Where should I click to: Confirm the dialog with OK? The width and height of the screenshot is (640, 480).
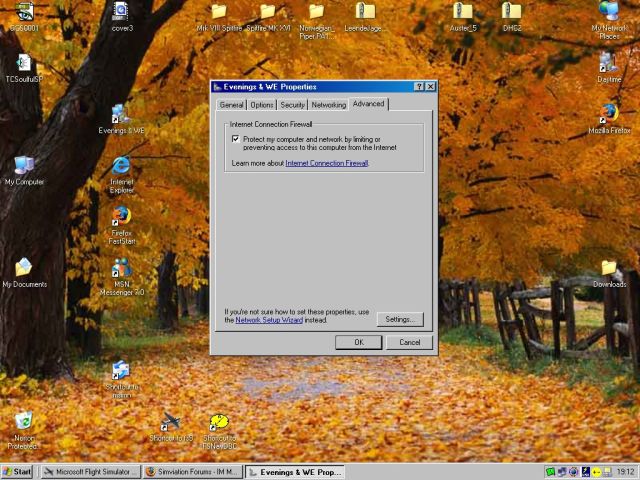[x=359, y=342]
